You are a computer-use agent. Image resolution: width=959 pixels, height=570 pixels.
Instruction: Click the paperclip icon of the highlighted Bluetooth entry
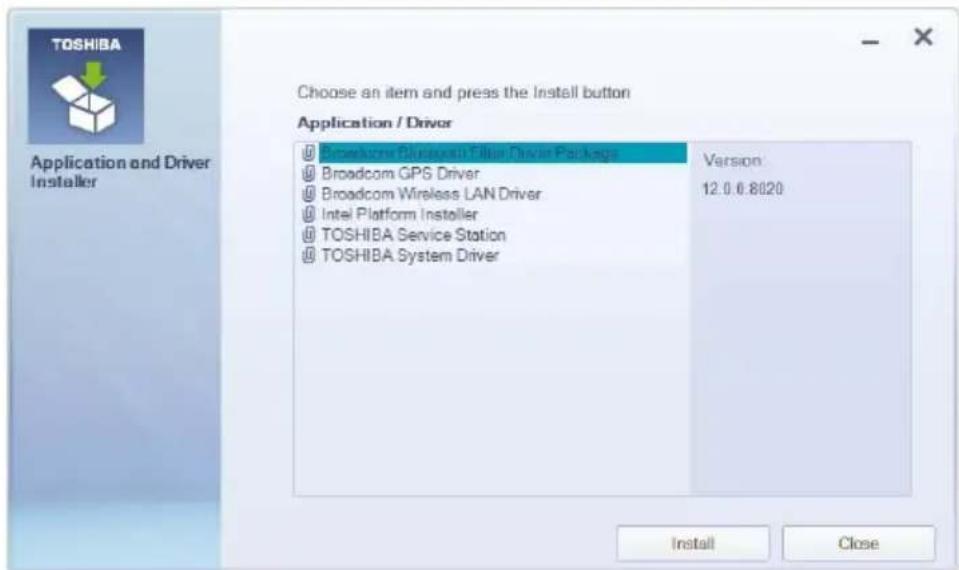pos(309,153)
